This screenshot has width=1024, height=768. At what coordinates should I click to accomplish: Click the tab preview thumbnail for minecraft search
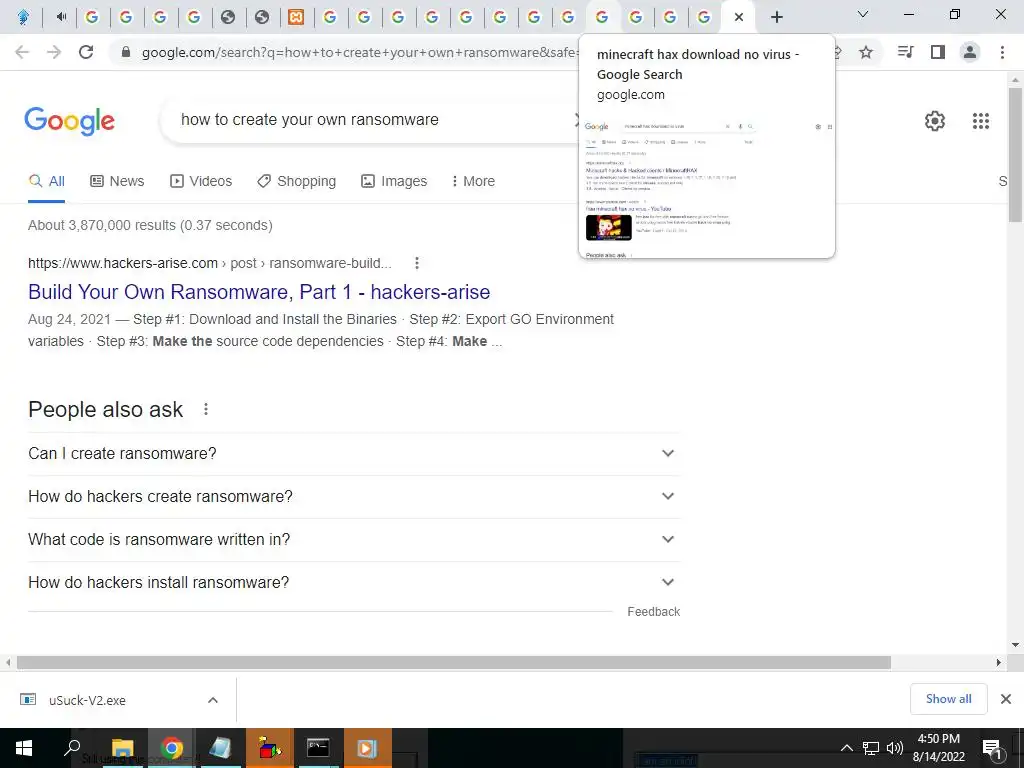(x=707, y=187)
